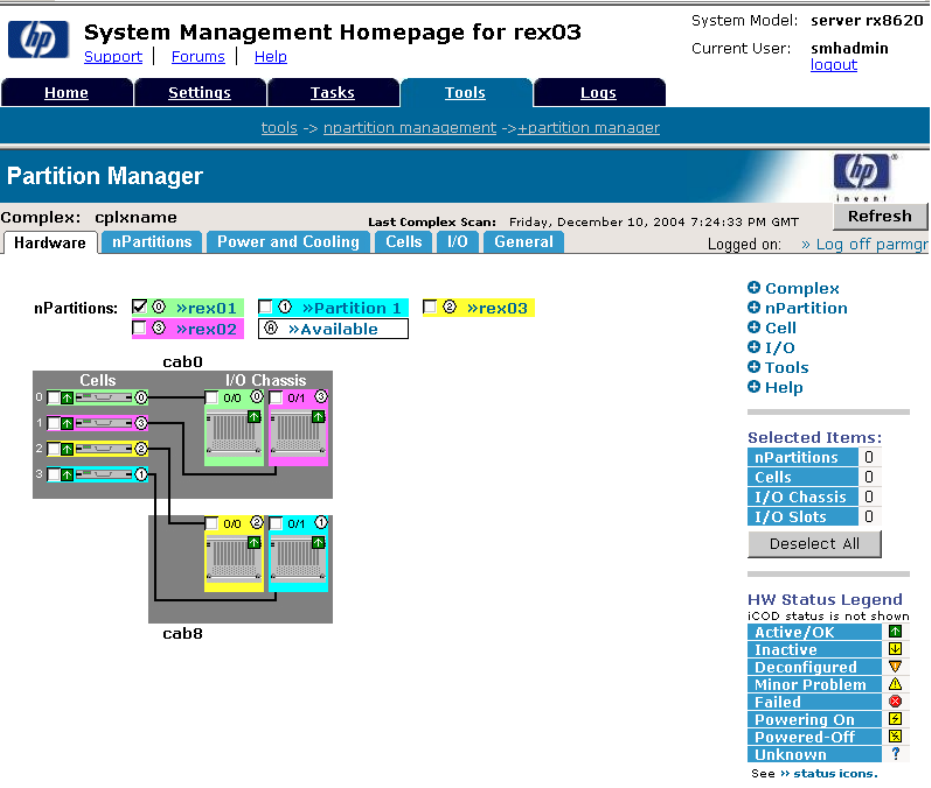
Task: Click the green status arrow on cell 0
Action: pos(67,398)
